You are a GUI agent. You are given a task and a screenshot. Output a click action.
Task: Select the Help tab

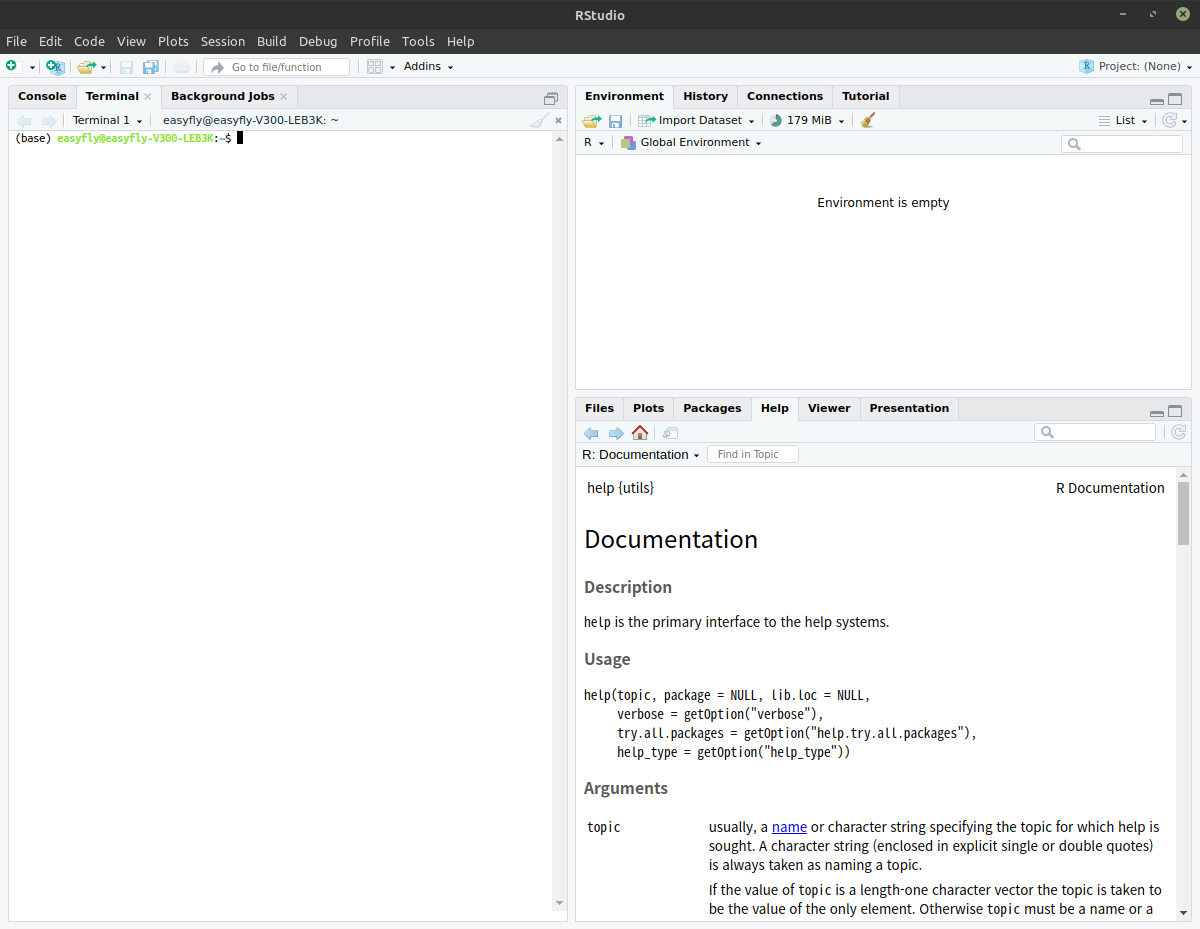pyautogui.click(x=775, y=408)
